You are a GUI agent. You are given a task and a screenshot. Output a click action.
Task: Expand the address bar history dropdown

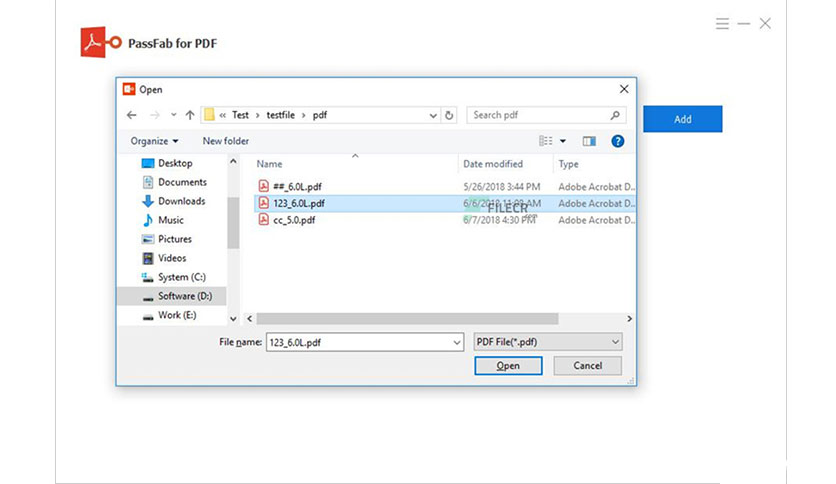click(433, 116)
